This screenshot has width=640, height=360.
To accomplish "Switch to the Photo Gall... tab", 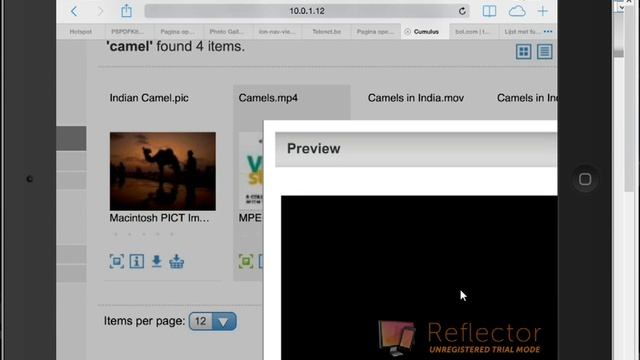I will [226, 31].
